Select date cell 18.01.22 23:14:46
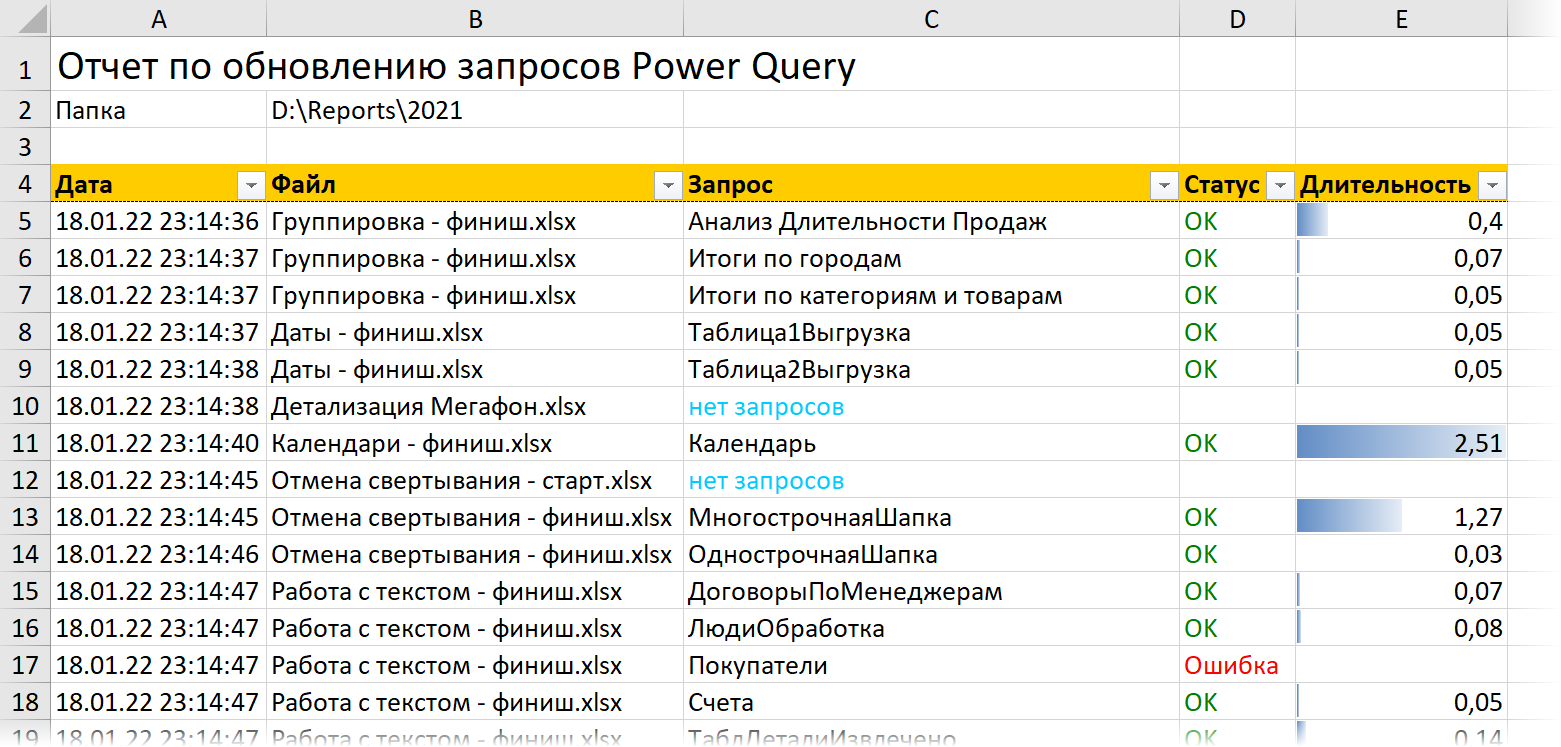Image resolution: width=1561 pixels, height=747 pixels. click(158, 554)
